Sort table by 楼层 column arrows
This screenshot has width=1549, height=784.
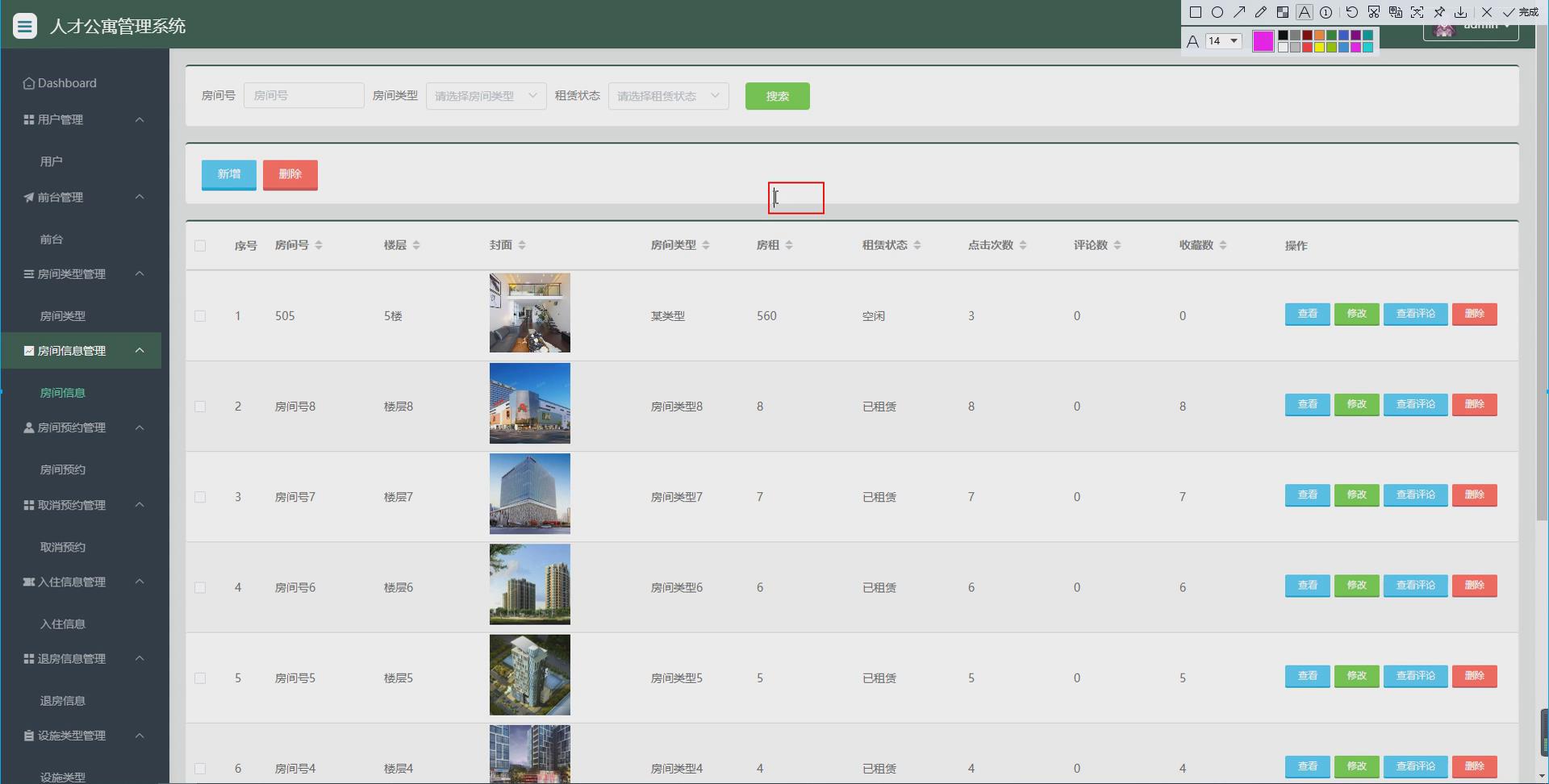[416, 245]
